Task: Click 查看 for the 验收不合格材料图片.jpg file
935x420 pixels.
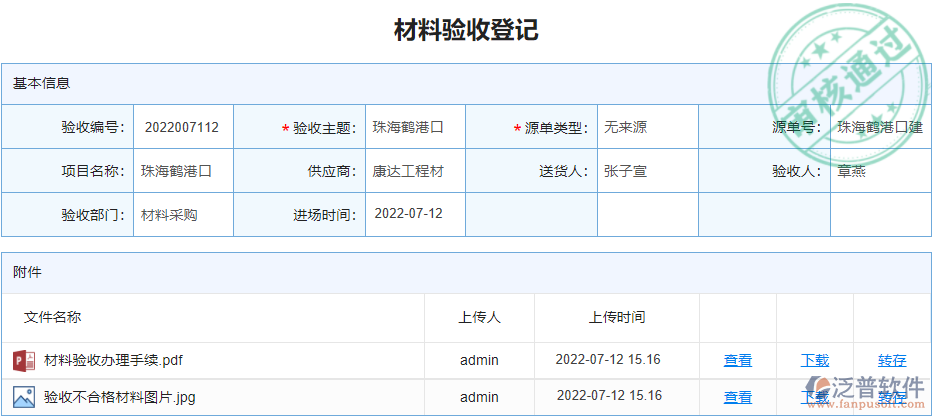Action: pos(738,397)
